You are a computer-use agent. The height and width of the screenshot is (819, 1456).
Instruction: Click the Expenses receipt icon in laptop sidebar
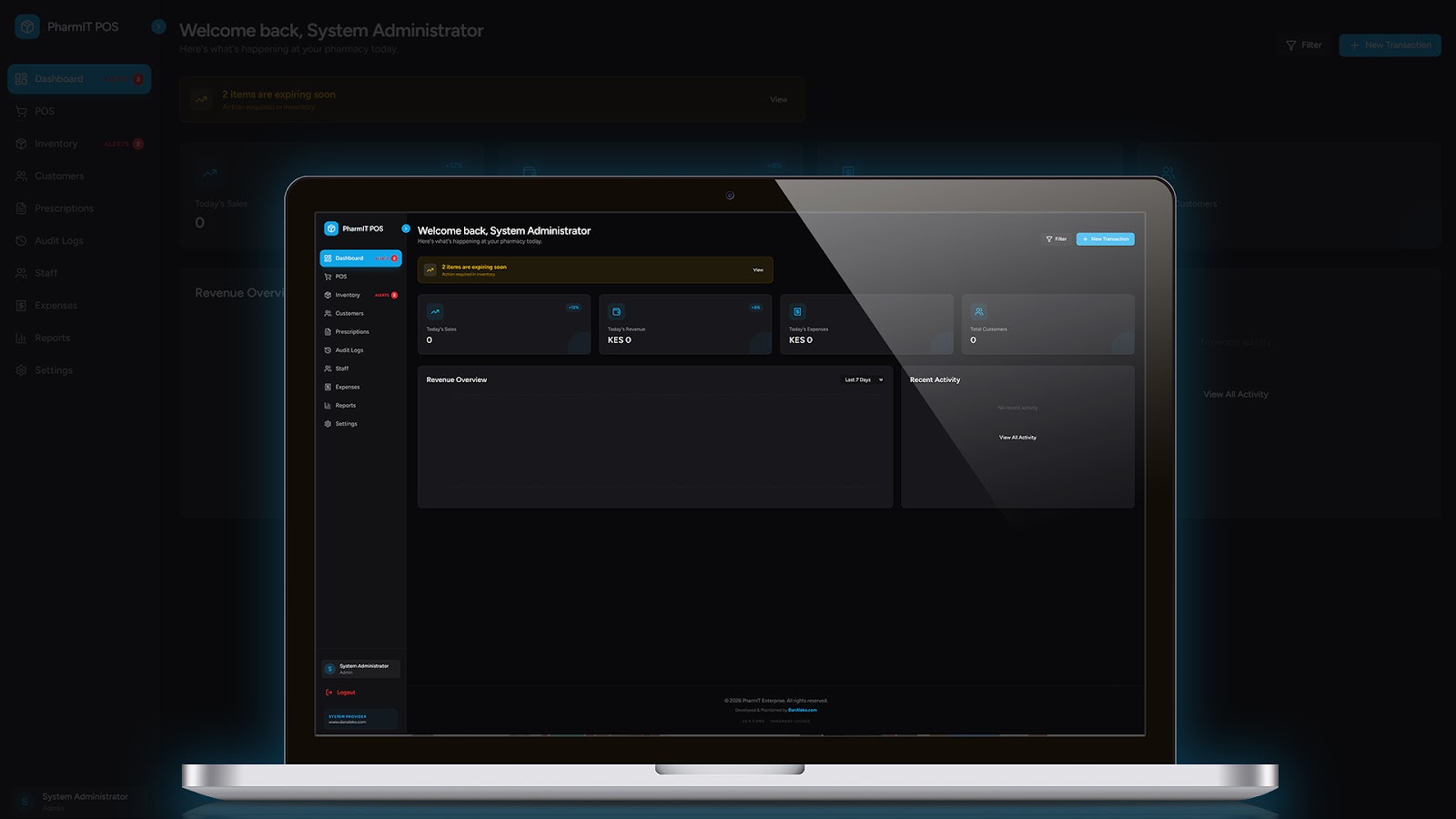click(328, 387)
